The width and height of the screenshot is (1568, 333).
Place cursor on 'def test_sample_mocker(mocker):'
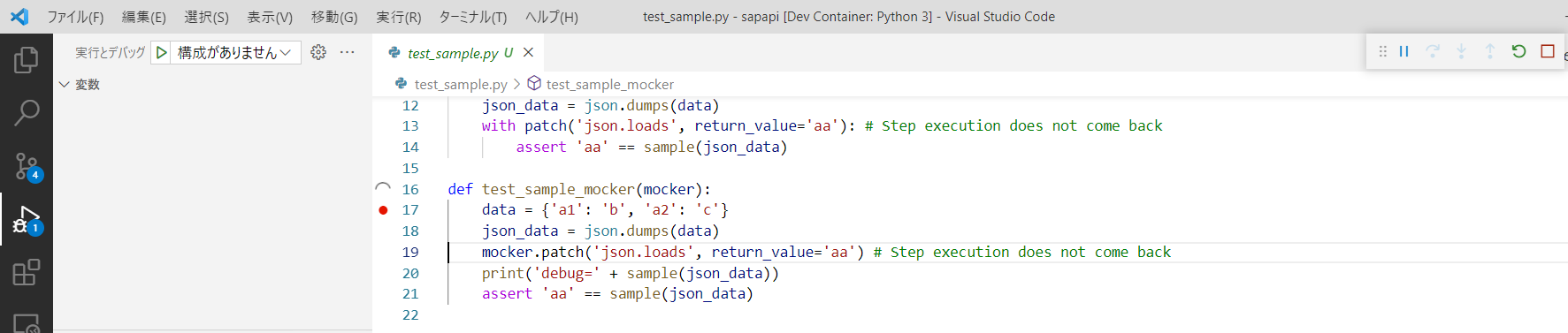[x=578, y=189]
